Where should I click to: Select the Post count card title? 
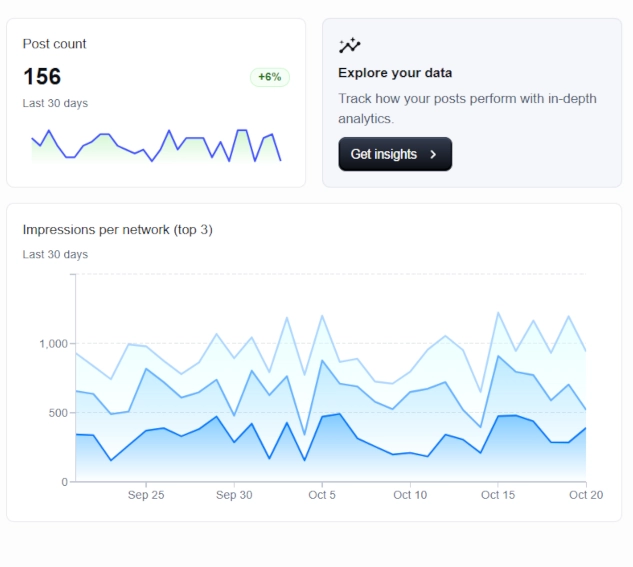point(55,44)
